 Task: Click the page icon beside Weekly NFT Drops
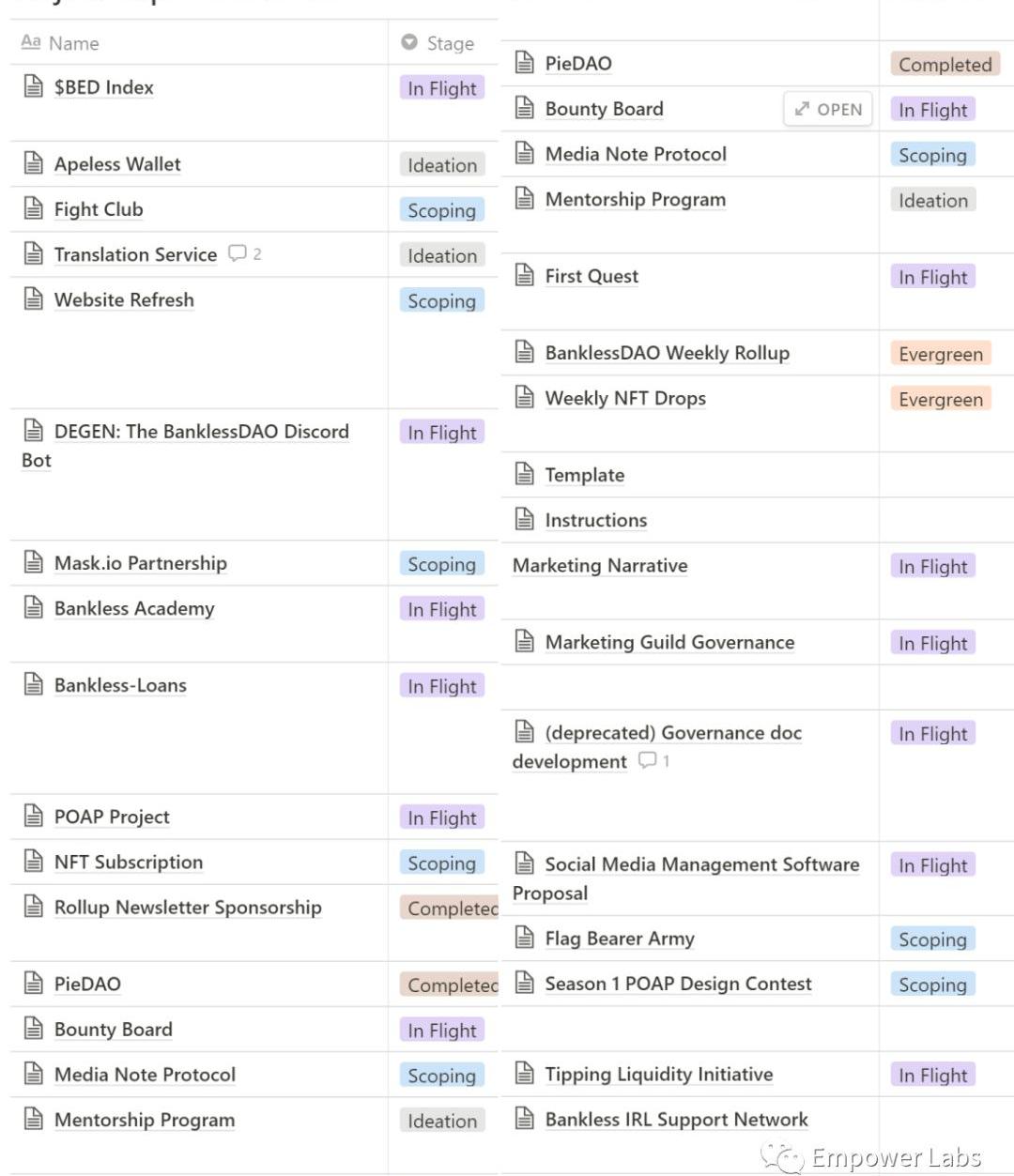pos(525,398)
